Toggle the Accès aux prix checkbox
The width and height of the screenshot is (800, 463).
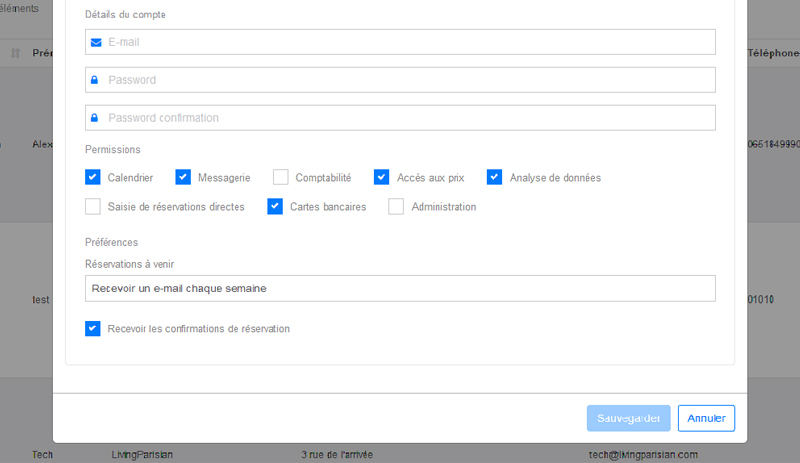coord(382,177)
